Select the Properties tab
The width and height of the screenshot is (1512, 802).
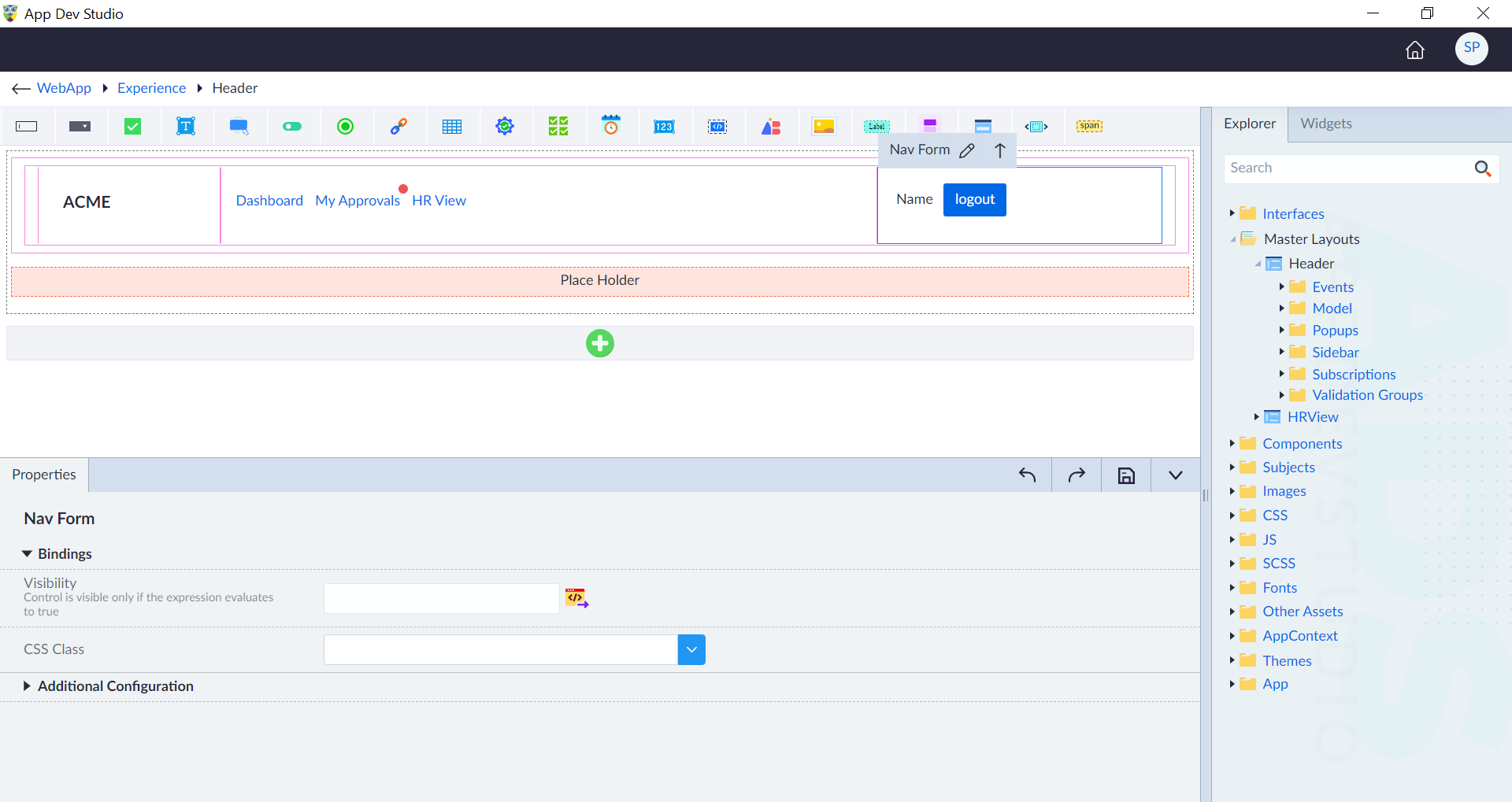(44, 475)
